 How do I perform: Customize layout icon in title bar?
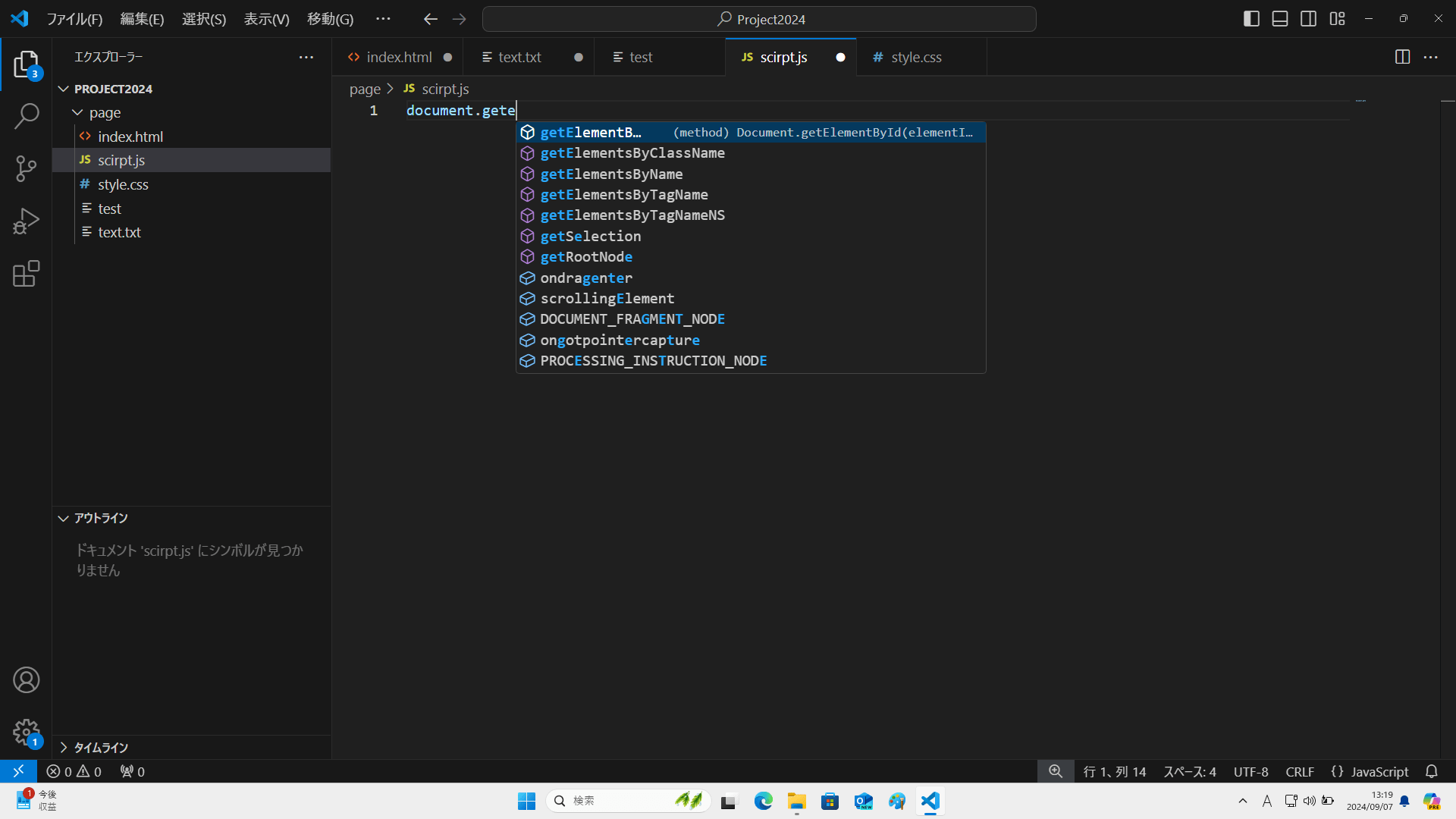coord(1338,19)
